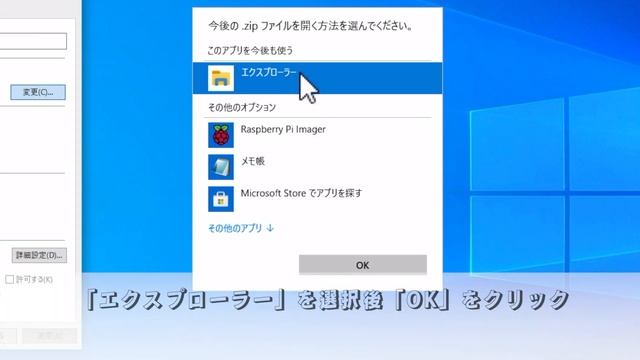640x360 pixels.
Task: Open 詳細設定(D)... in properties window
Action: click(39, 256)
